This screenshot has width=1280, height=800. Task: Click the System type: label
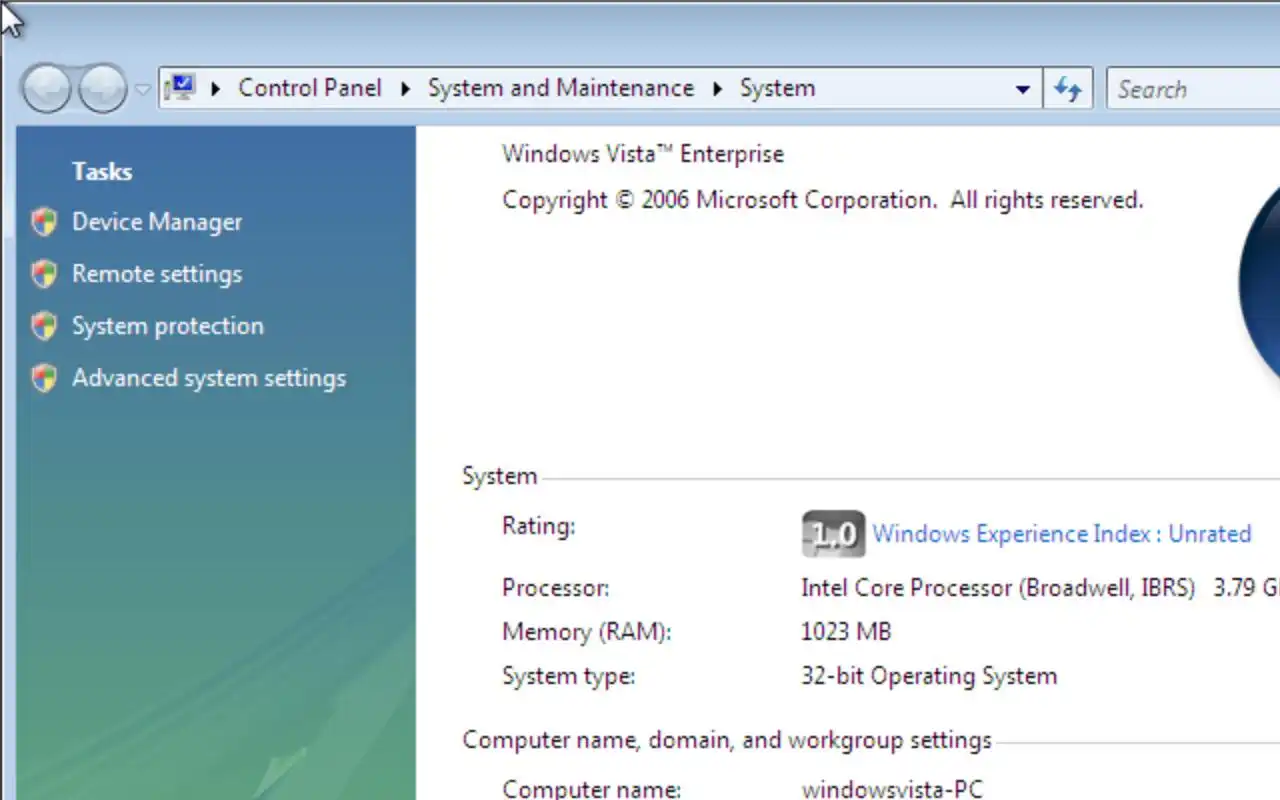(569, 676)
